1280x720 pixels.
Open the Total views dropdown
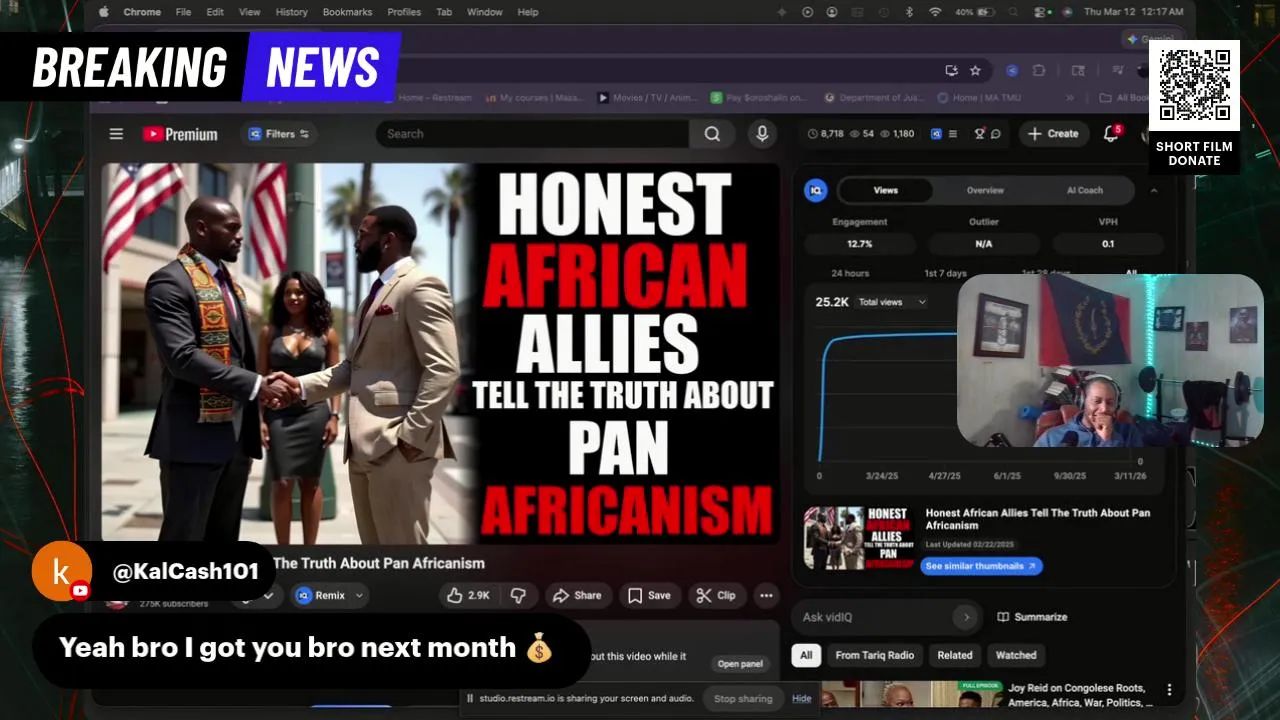tap(892, 302)
